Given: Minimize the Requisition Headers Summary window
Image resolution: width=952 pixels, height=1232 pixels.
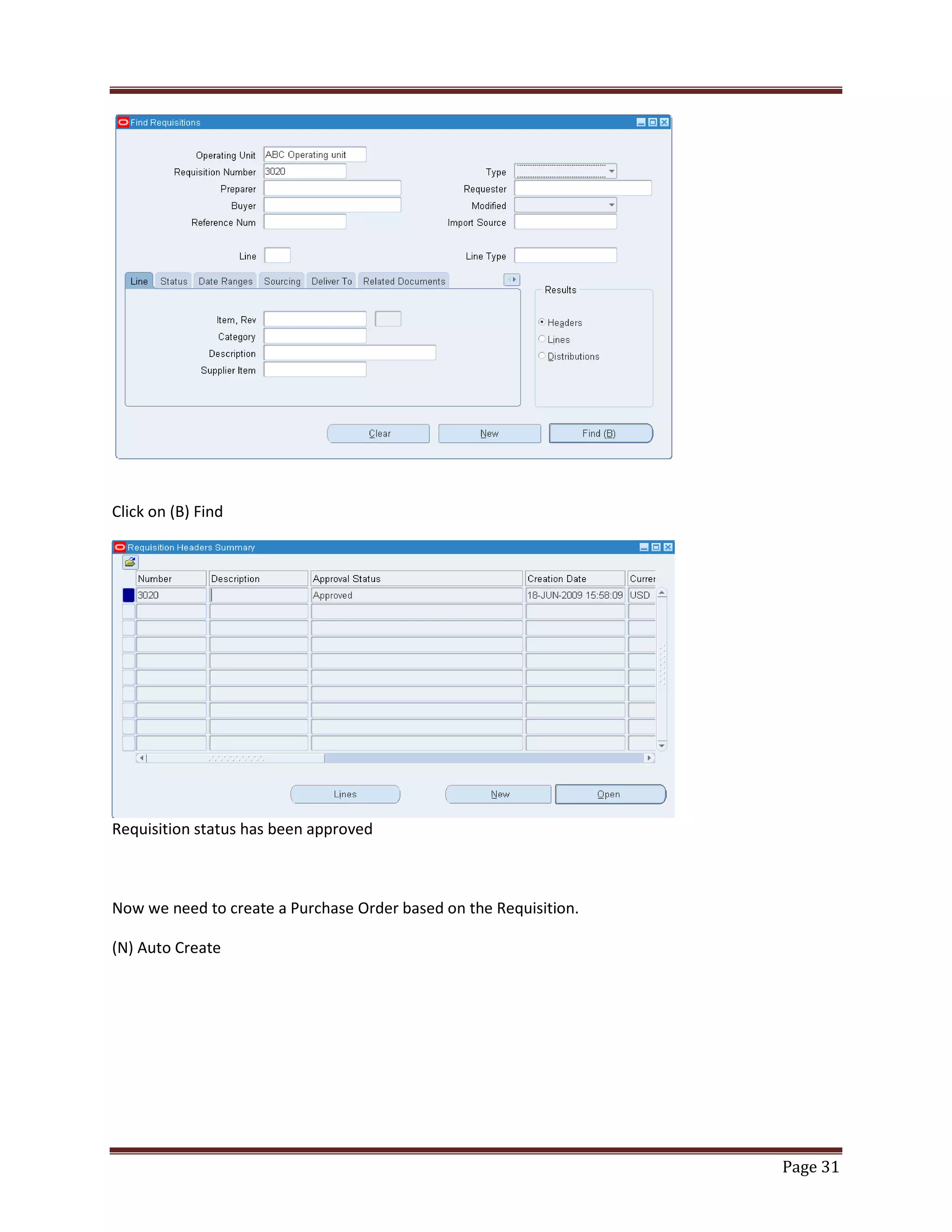Looking at the screenshot, I should point(644,547).
